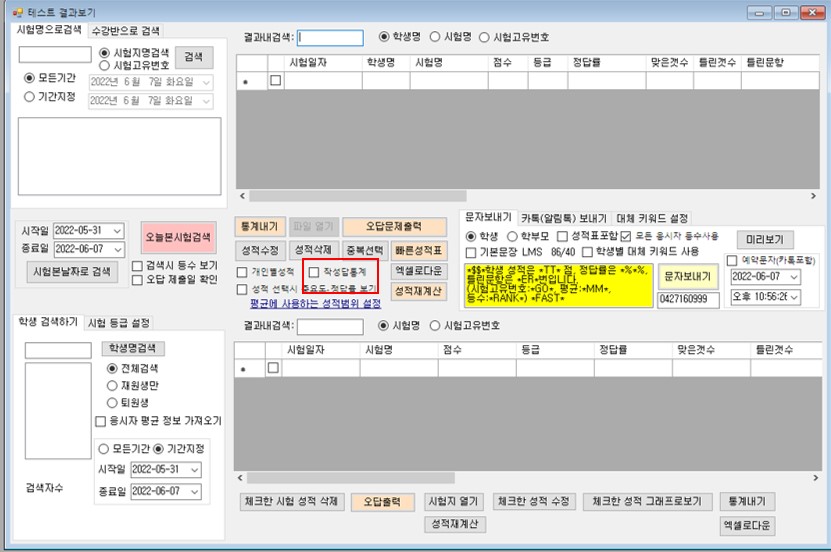Click the 미리보기 button
Screen dimensions: 831x552
764,239
